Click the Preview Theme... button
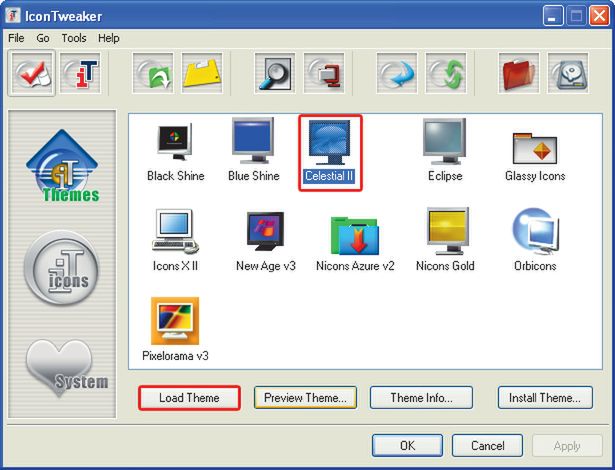The image size is (615, 470). (305, 398)
